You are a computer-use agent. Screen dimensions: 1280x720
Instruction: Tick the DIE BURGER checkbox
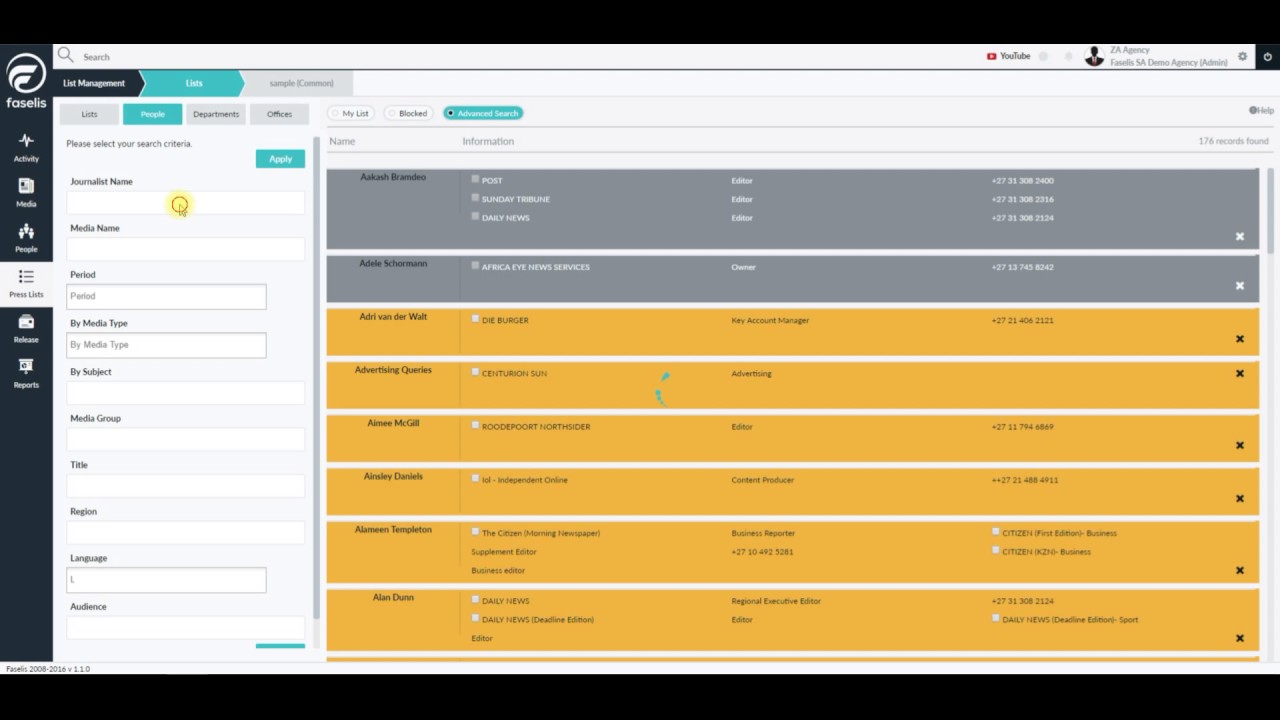[x=475, y=318]
